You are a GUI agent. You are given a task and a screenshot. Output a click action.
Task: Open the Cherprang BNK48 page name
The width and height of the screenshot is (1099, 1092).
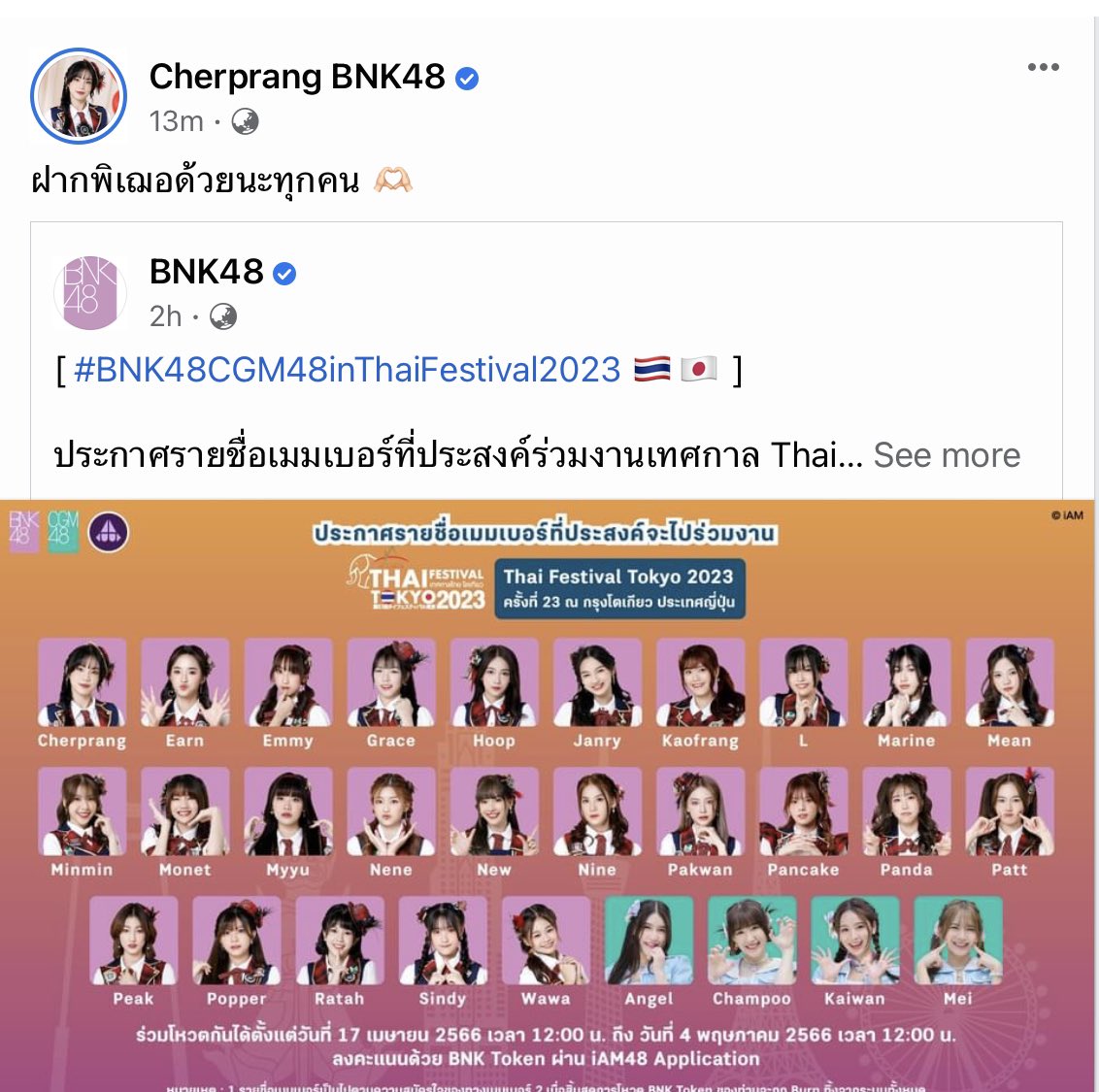click(x=297, y=77)
